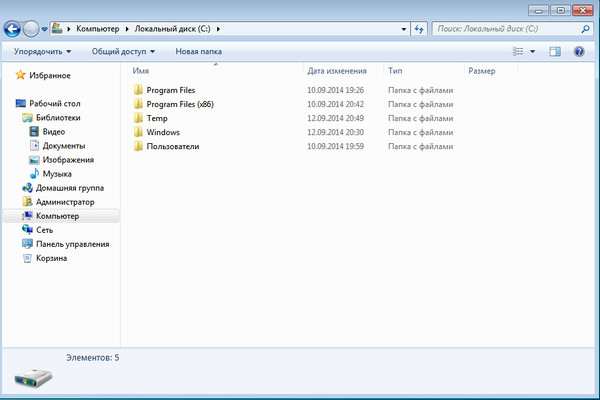Click the Администратор user folder icon
This screenshot has height=400, width=600.
point(27,202)
